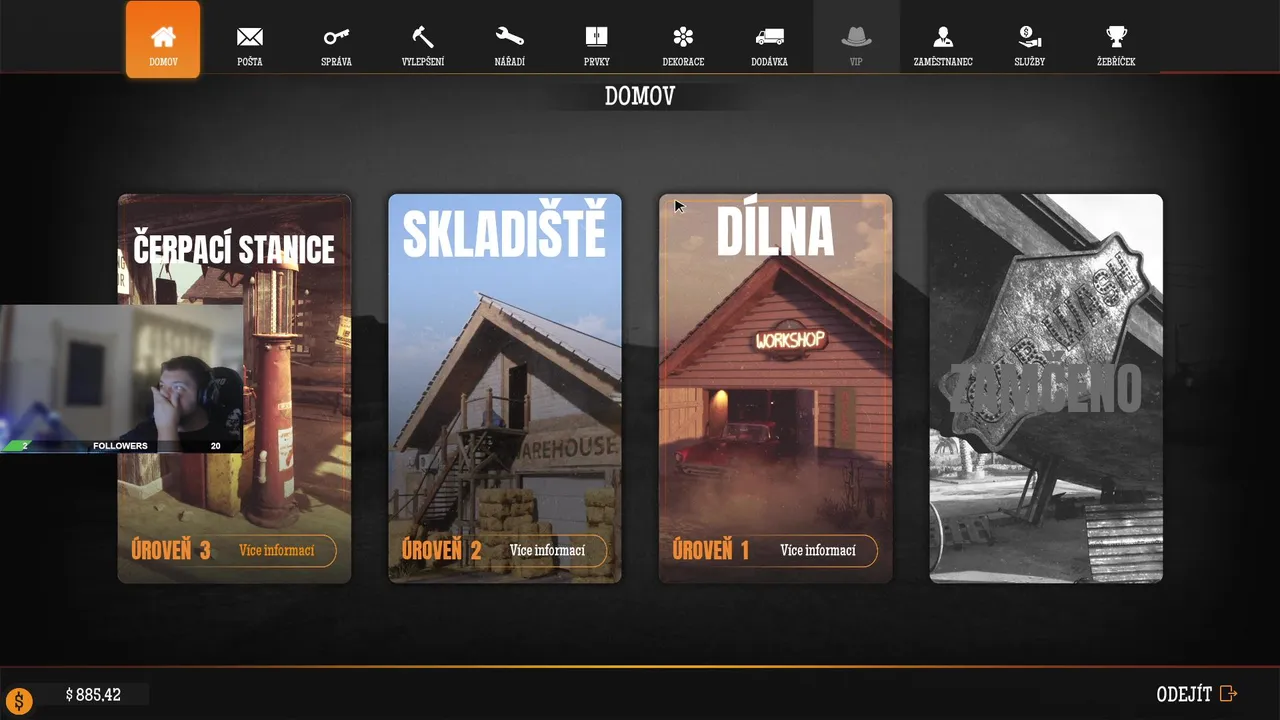
Task: Click the FOLLOWERS counter label
Action: [120, 446]
